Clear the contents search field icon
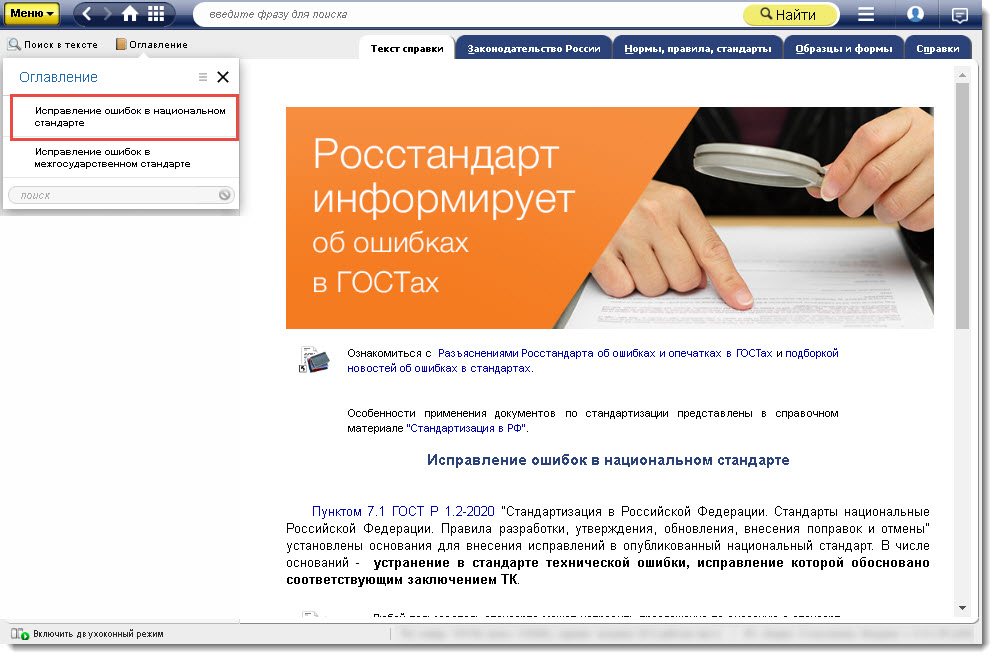997x659 pixels. (224, 195)
